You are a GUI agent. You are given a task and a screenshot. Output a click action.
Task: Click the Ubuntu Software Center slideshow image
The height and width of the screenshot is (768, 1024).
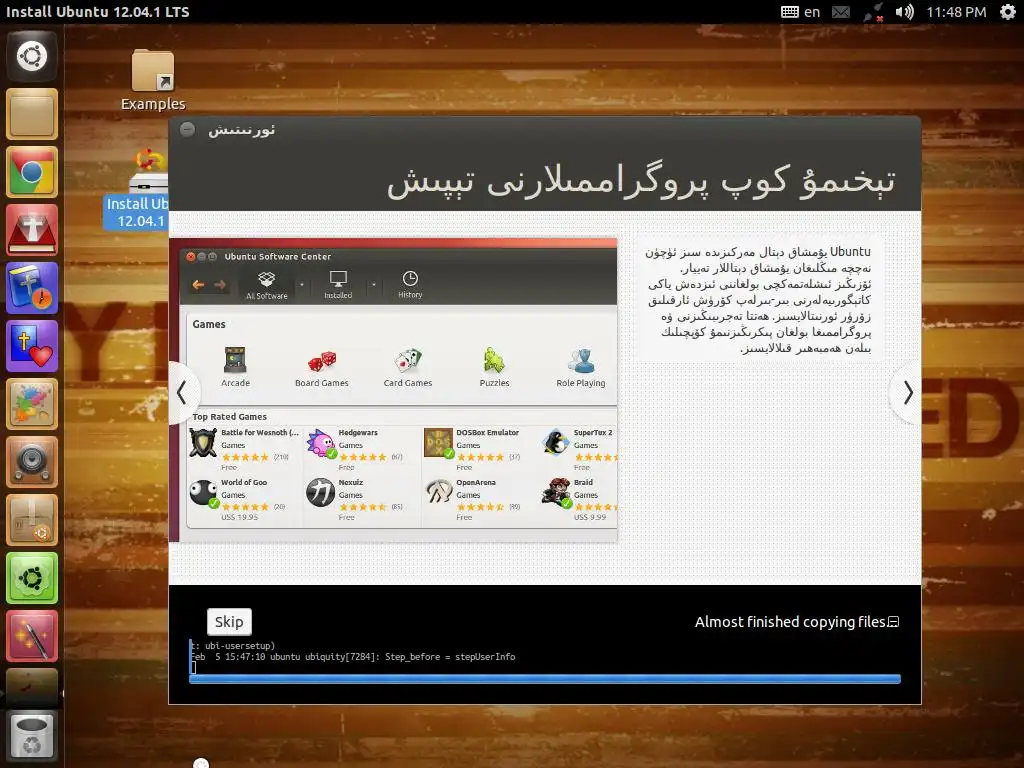(x=393, y=391)
